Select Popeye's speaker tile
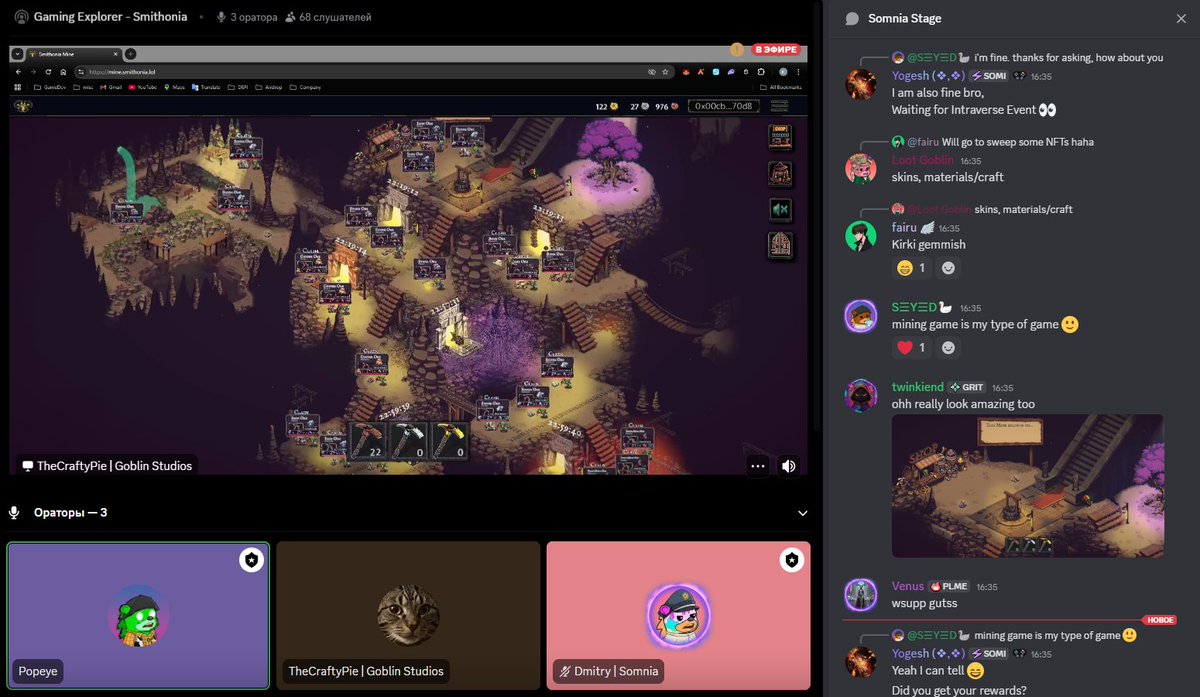This screenshot has height=697, width=1200. [138, 615]
